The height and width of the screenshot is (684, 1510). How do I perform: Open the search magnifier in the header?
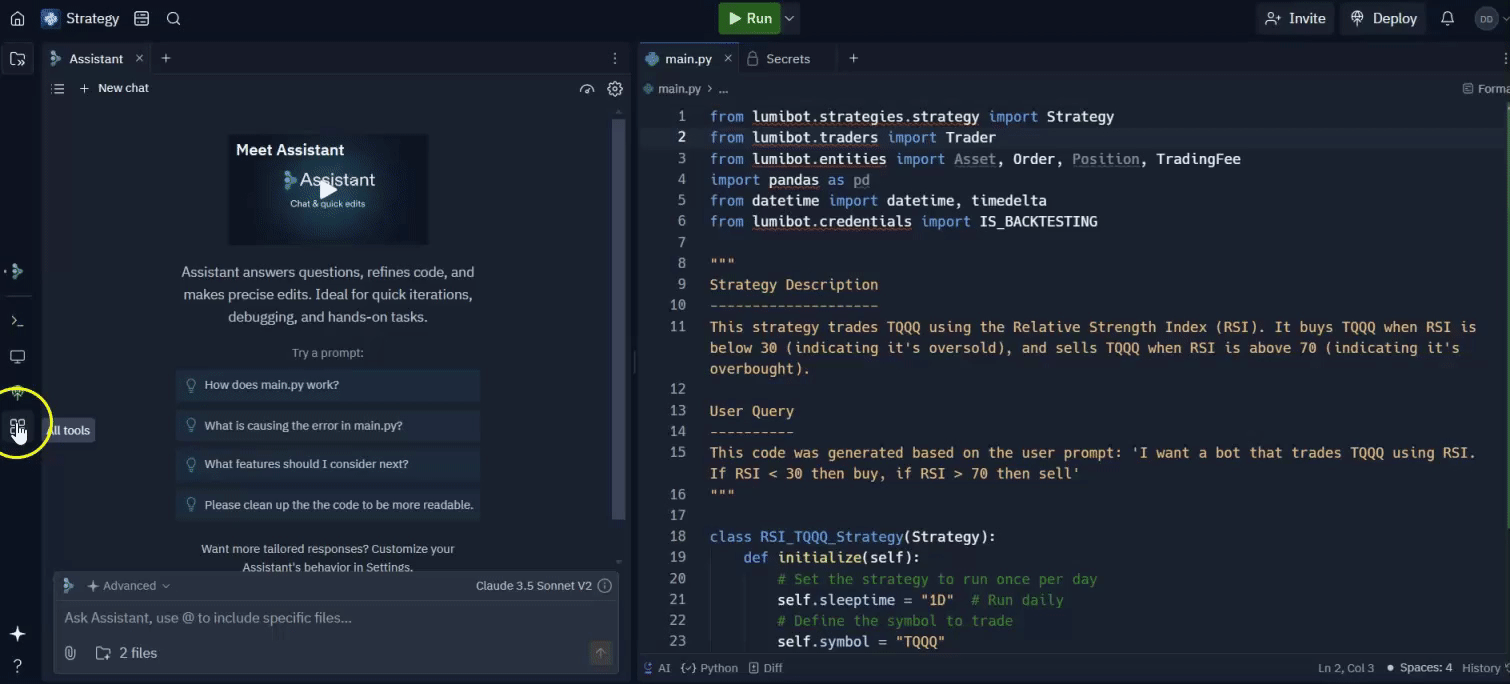tap(173, 18)
